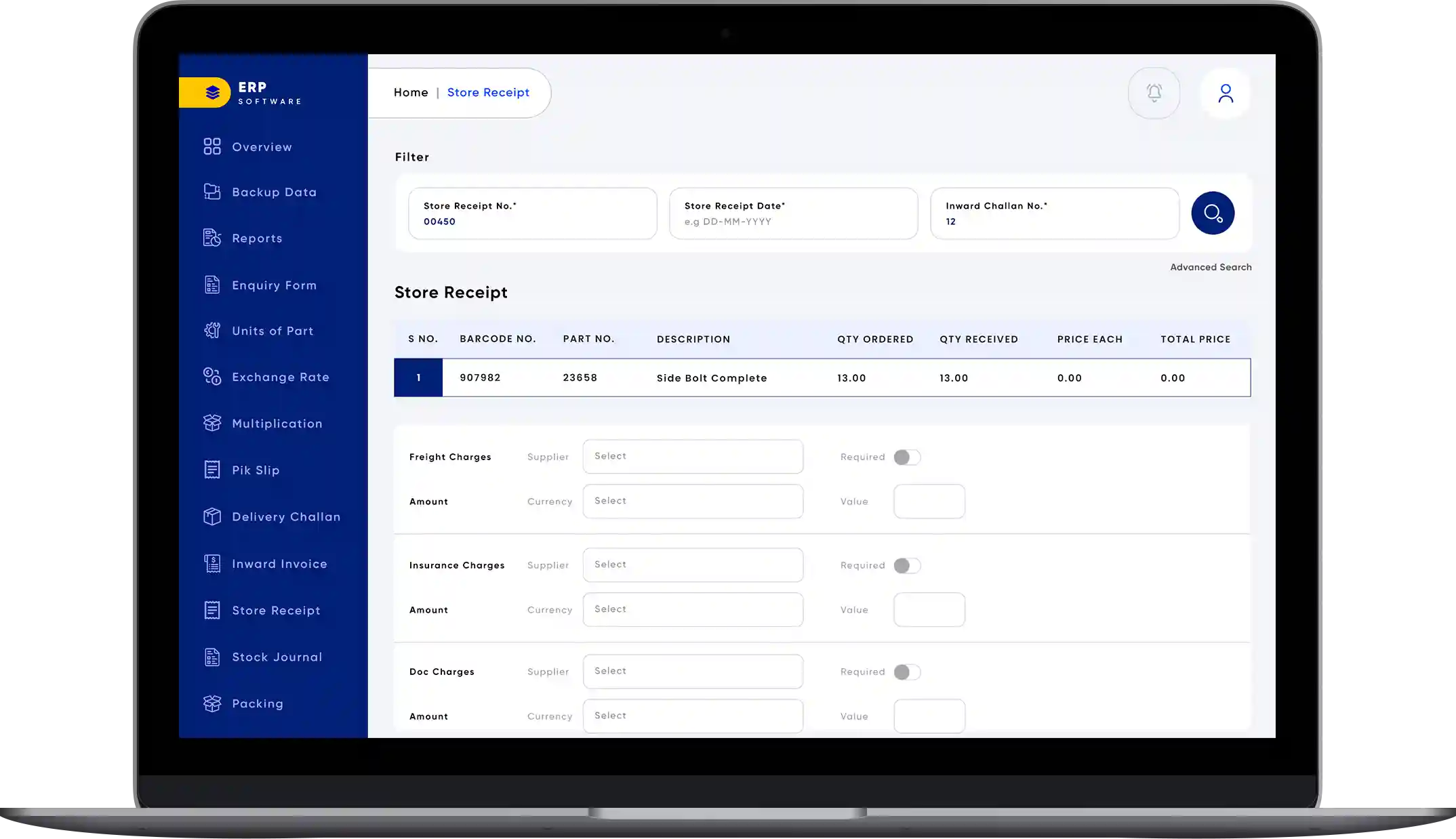This screenshot has width=1456, height=839.
Task: Open the Units of Part sidebar entry
Action: pos(272,331)
